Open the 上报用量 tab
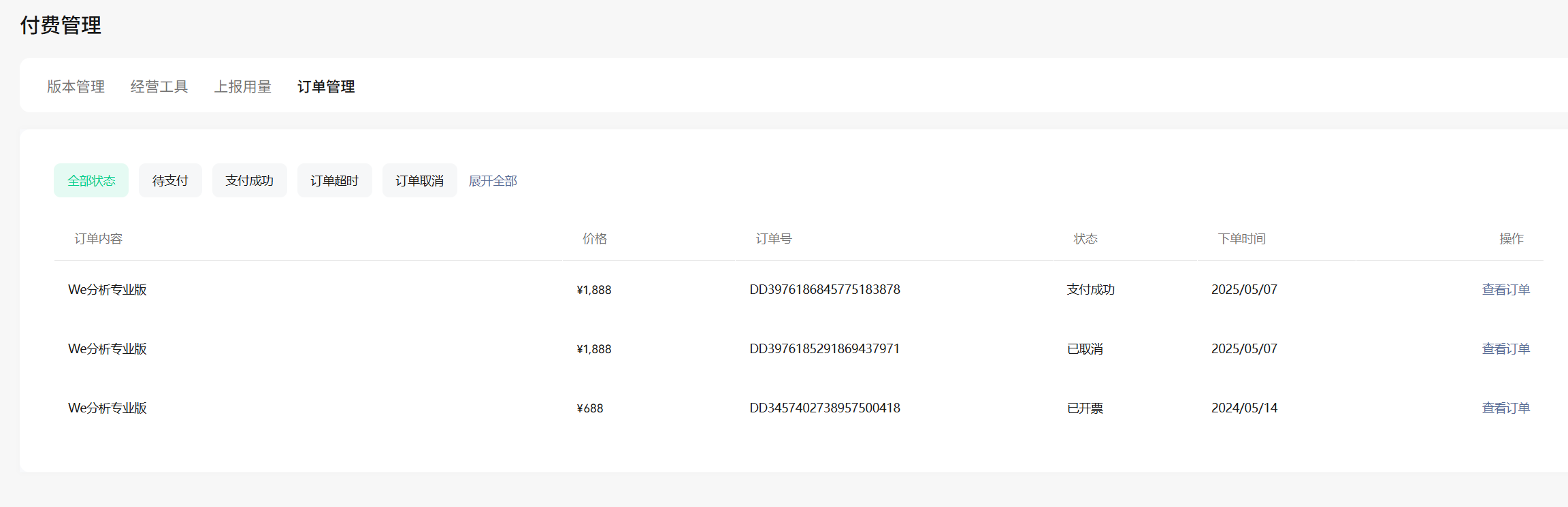Image resolution: width=1568 pixels, height=507 pixels. click(x=243, y=86)
